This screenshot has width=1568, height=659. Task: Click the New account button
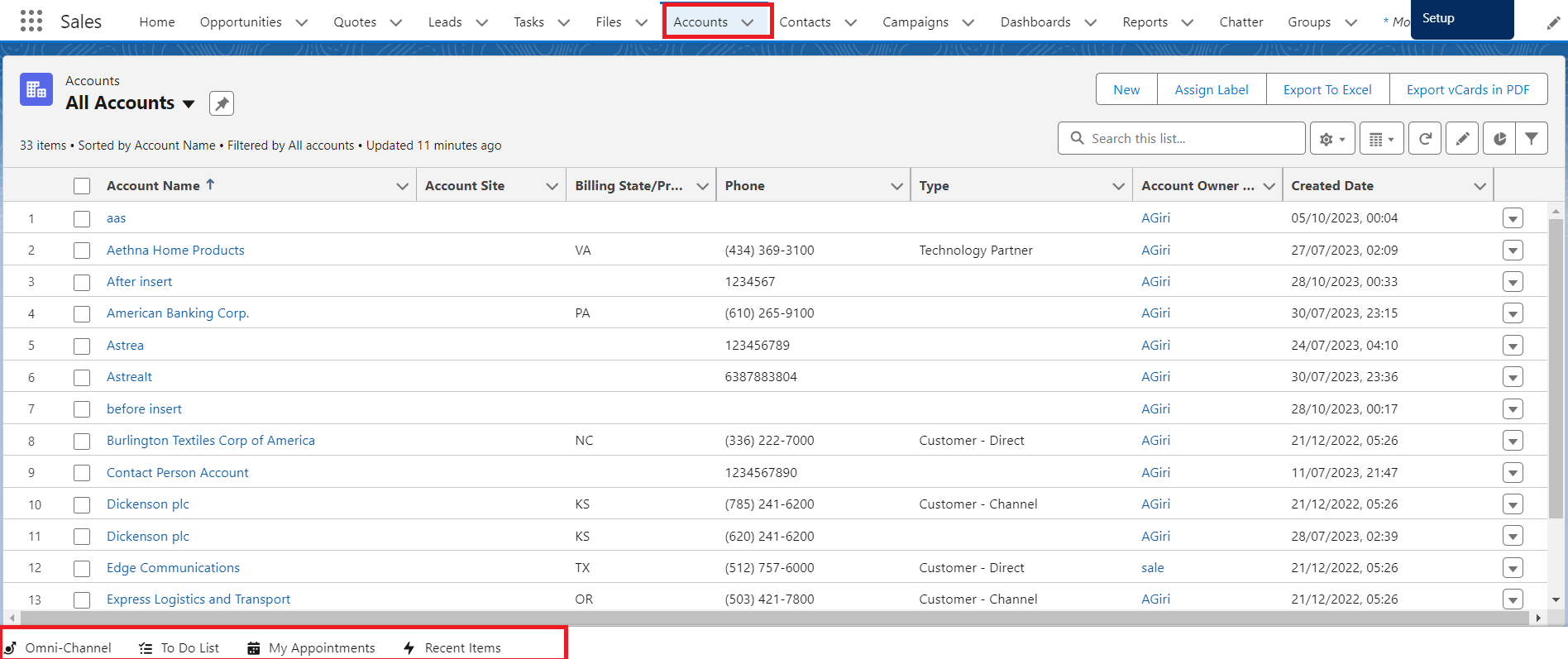tap(1126, 89)
